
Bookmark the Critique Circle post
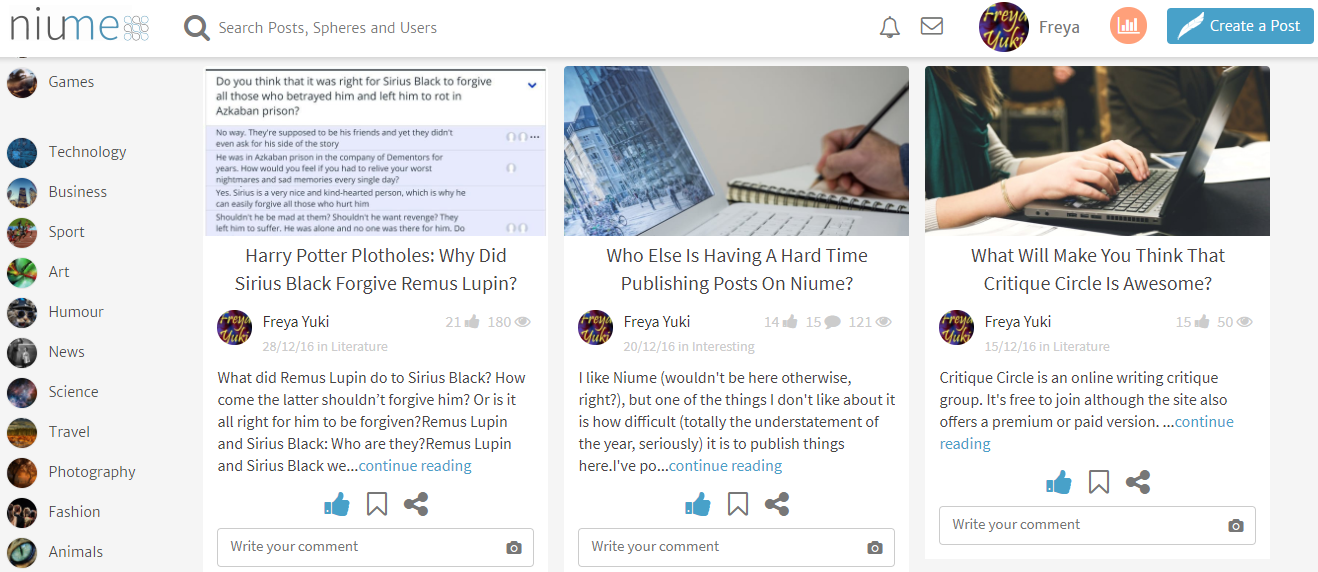[1099, 482]
